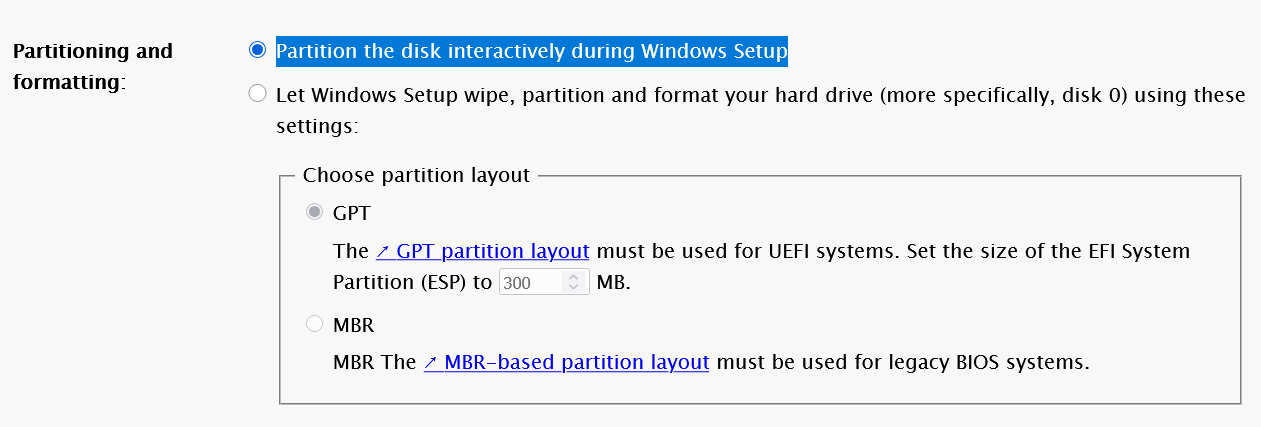Decrease ESP size with the down arrow
1261x427 pixels.
[x=573, y=288]
